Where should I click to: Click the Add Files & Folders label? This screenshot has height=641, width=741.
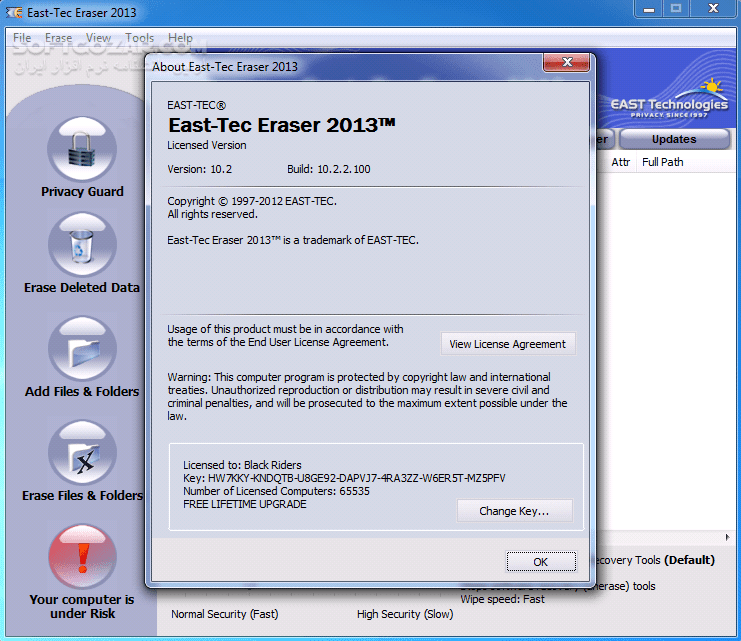[82, 391]
